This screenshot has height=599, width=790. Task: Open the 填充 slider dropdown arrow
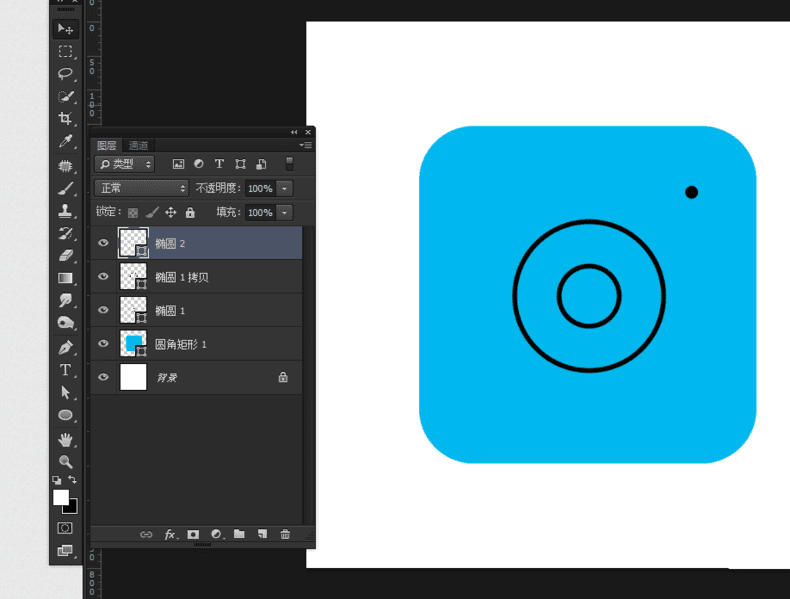click(285, 213)
